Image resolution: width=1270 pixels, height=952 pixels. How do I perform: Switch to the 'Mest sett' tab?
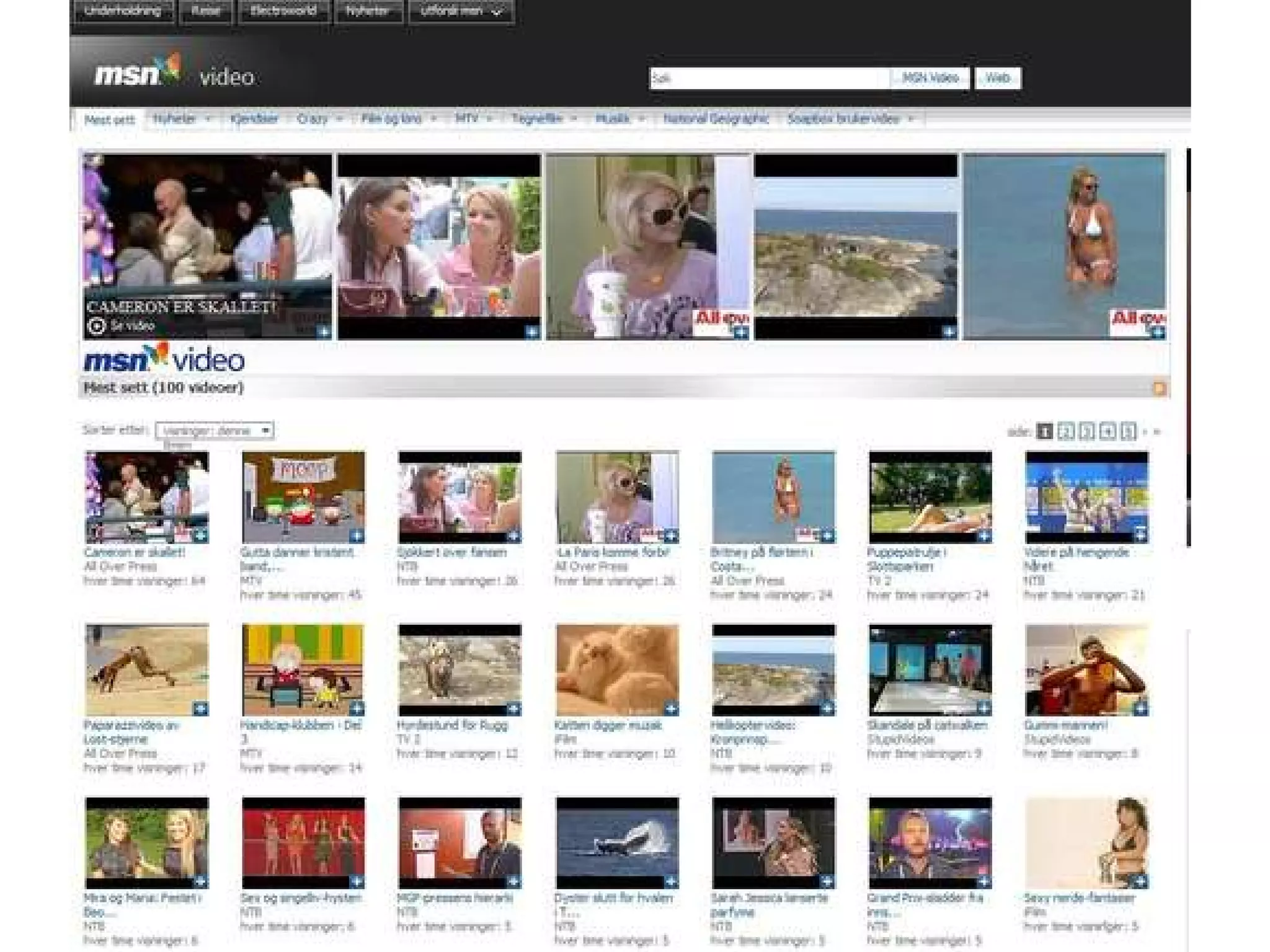(109, 119)
